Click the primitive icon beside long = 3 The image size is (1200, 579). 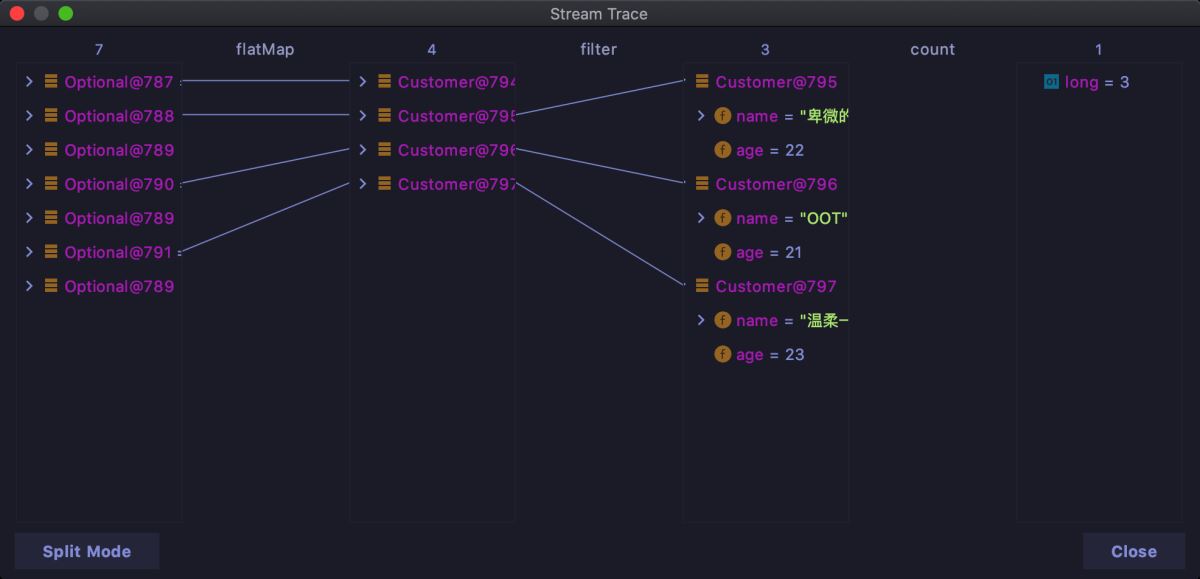point(1051,82)
